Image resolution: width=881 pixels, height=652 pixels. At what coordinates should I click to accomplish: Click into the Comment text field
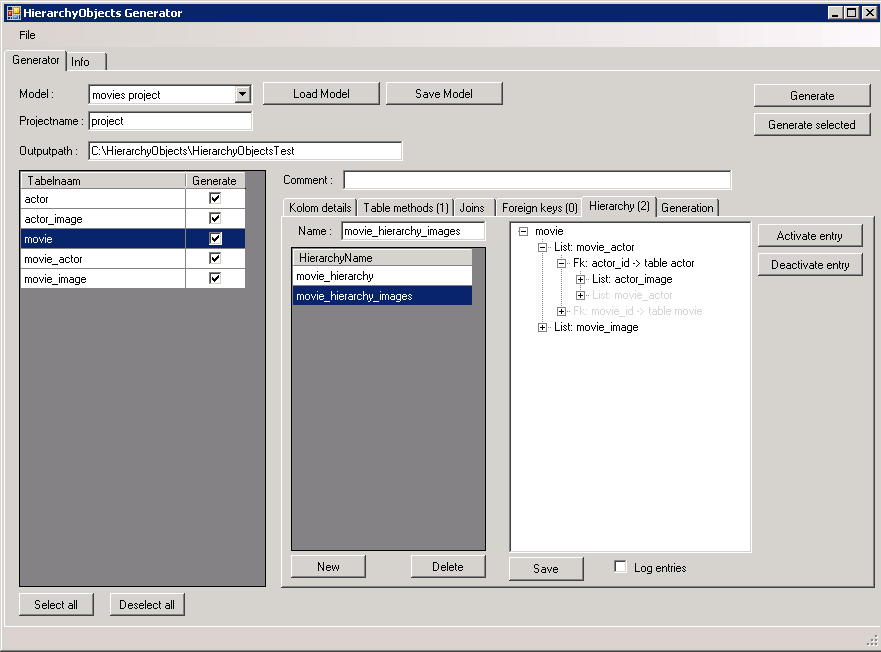tap(537, 180)
